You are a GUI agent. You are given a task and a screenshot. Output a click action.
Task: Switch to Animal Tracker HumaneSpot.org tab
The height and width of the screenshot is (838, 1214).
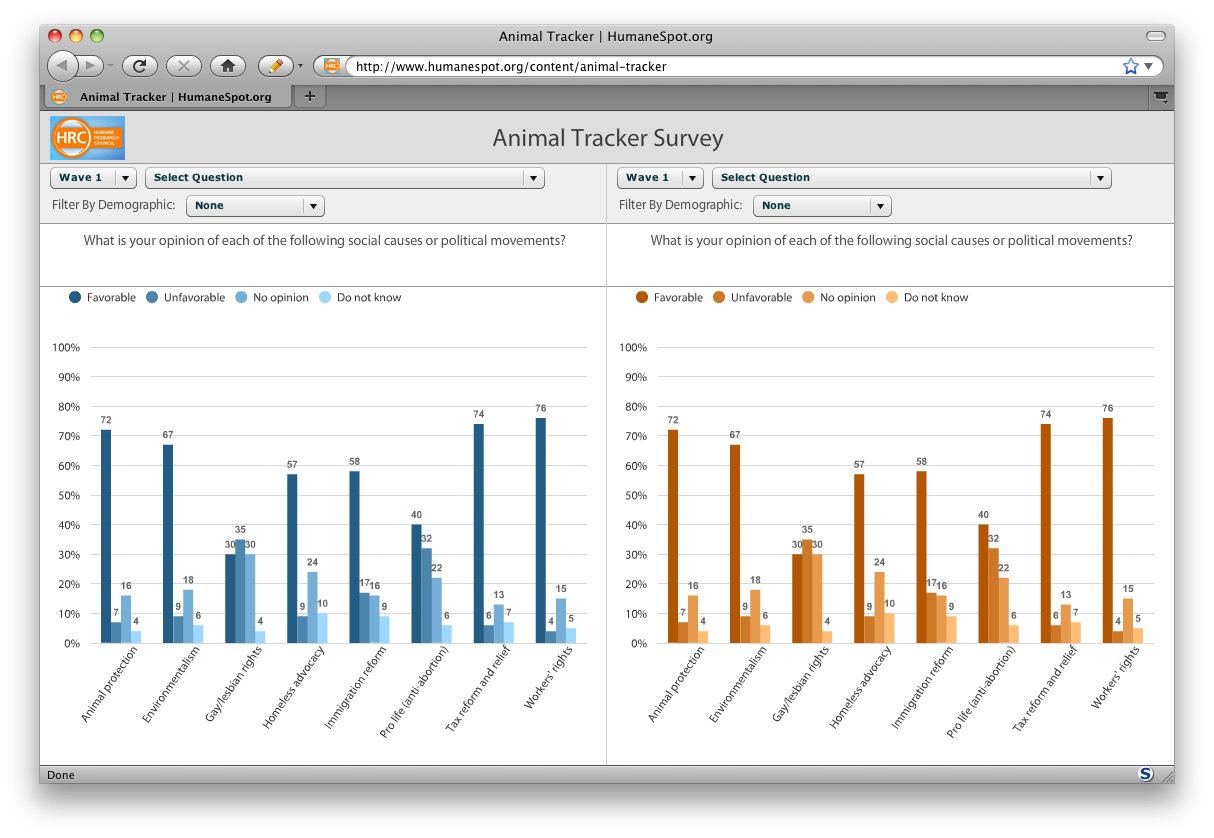(168, 97)
